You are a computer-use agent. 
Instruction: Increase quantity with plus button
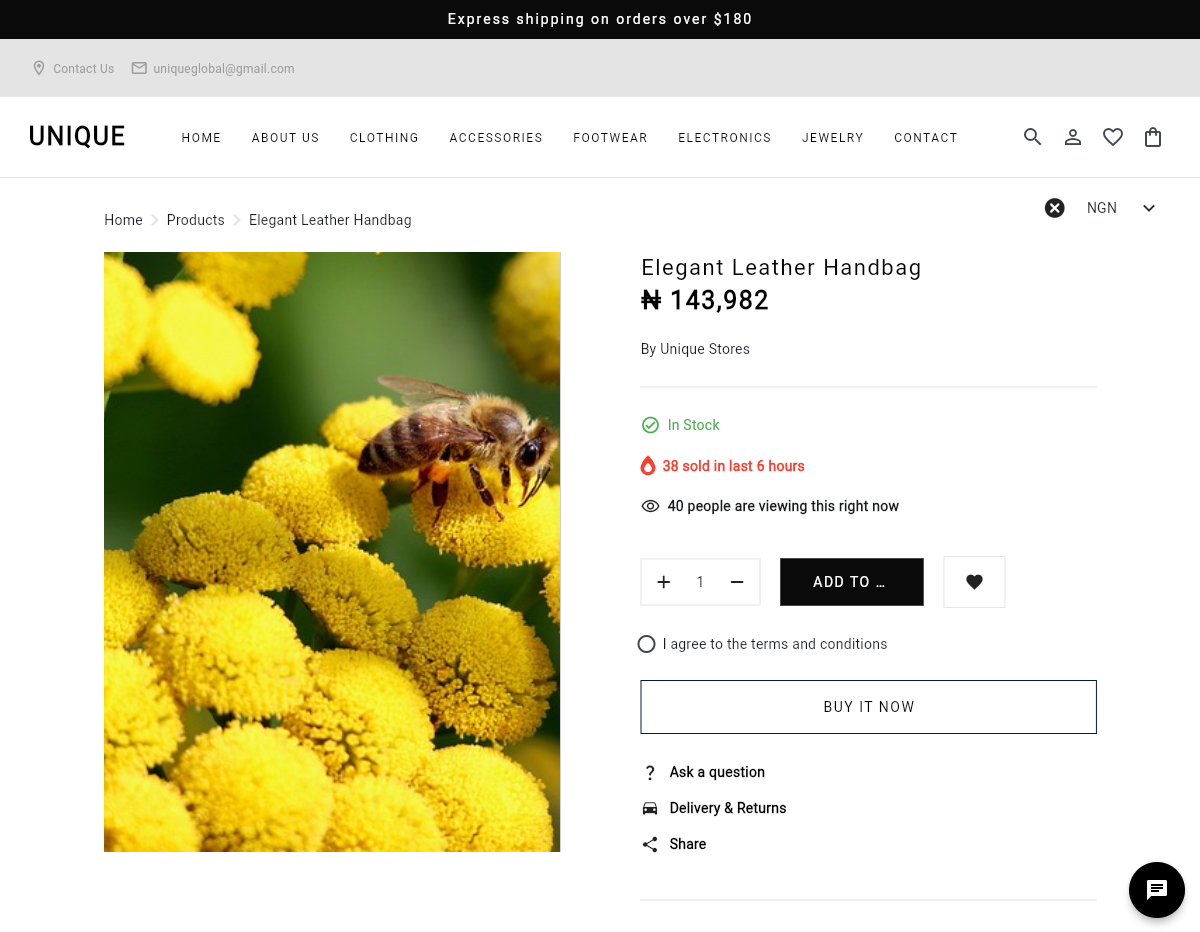pyautogui.click(x=664, y=582)
